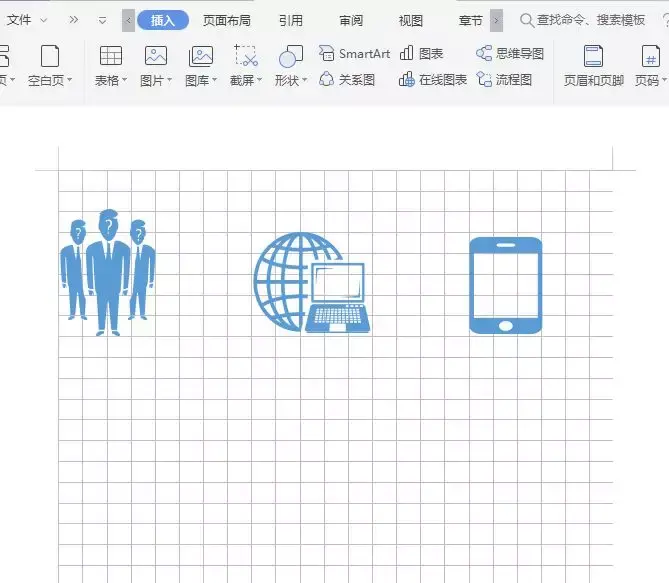
Task: Select the three businessmen image
Action: (108, 272)
